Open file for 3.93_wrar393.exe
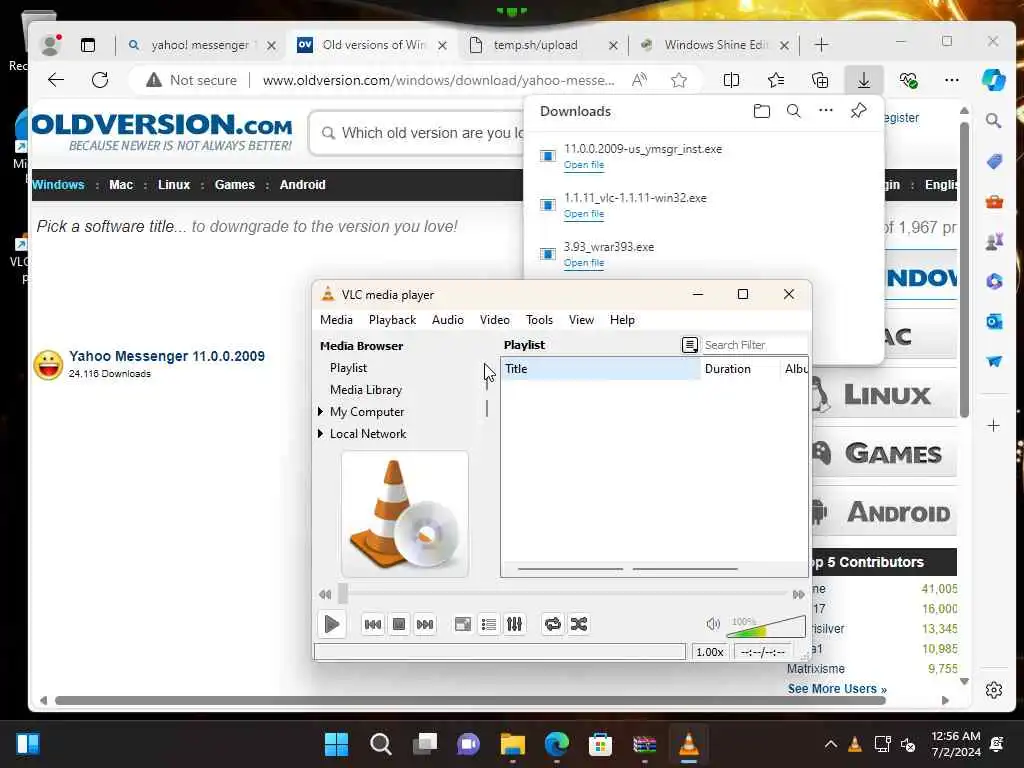Screen dimensions: 1024x768 point(584,263)
